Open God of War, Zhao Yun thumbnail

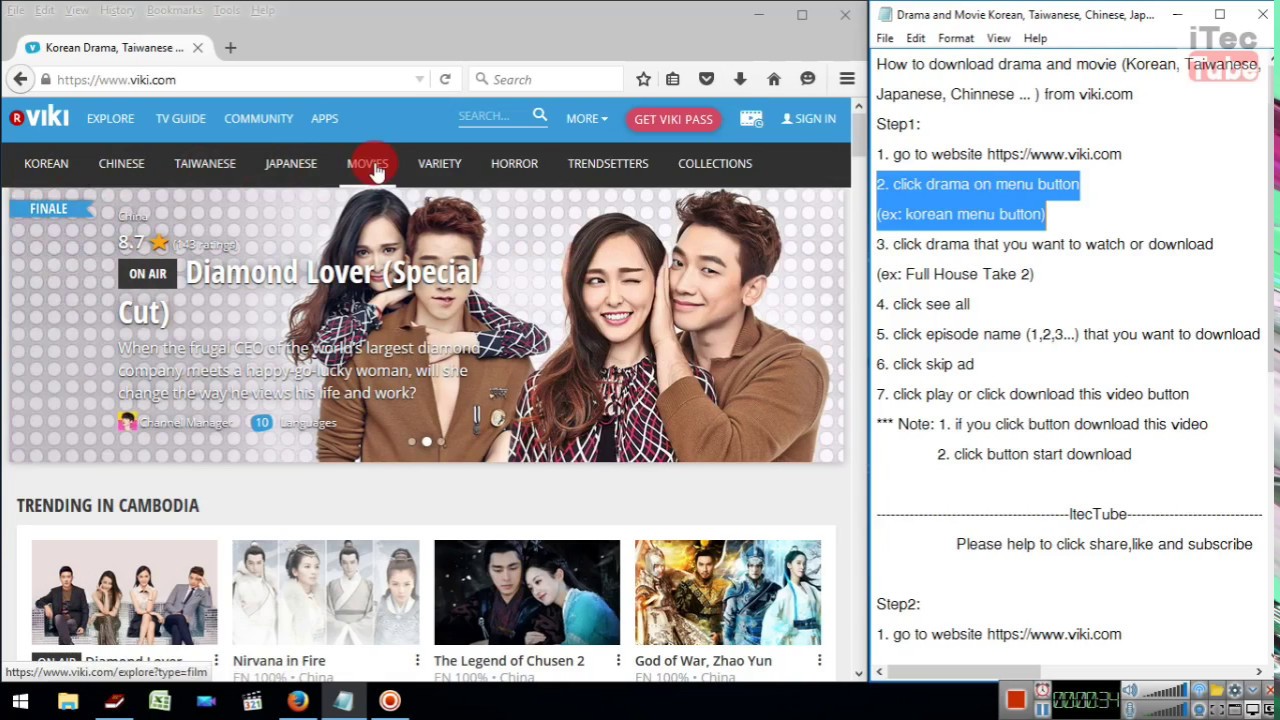pyautogui.click(x=728, y=592)
